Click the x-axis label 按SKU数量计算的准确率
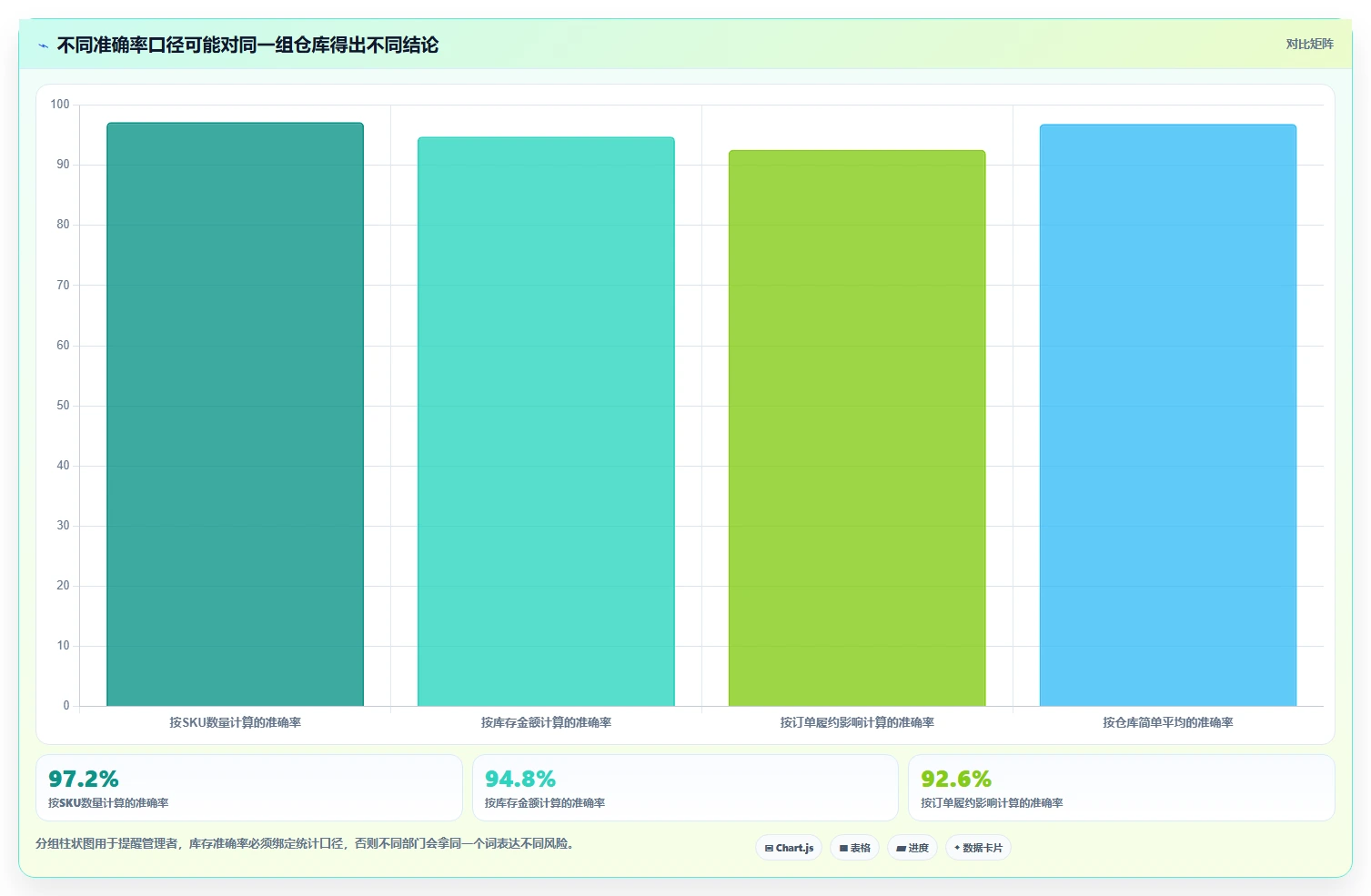 235,722
